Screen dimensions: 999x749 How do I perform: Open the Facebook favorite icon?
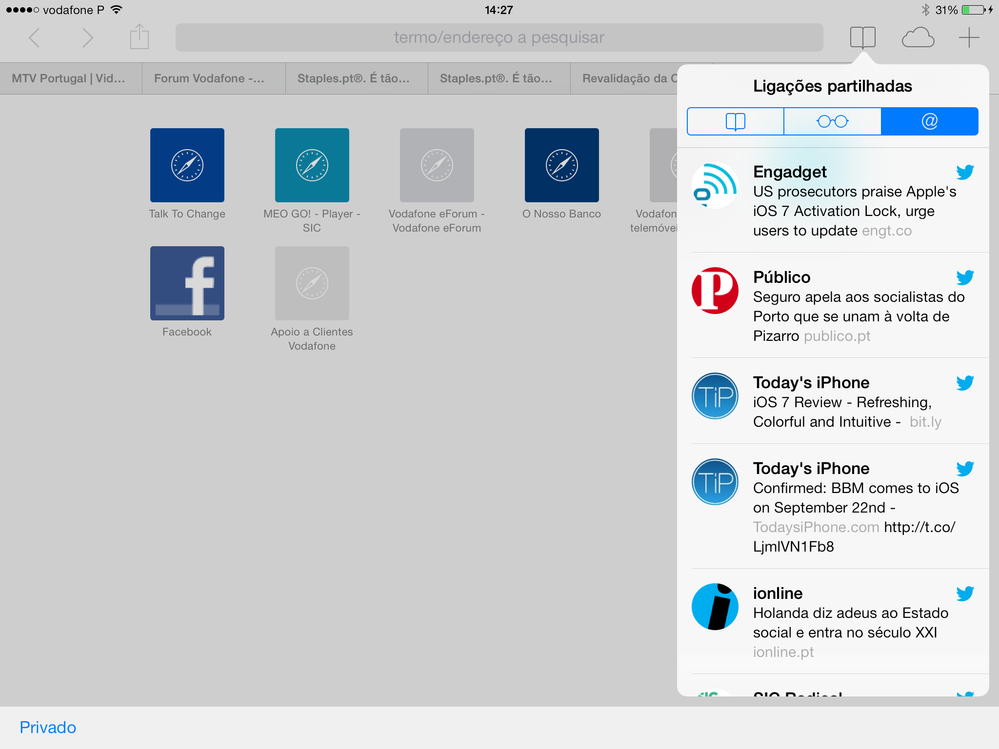[187, 284]
